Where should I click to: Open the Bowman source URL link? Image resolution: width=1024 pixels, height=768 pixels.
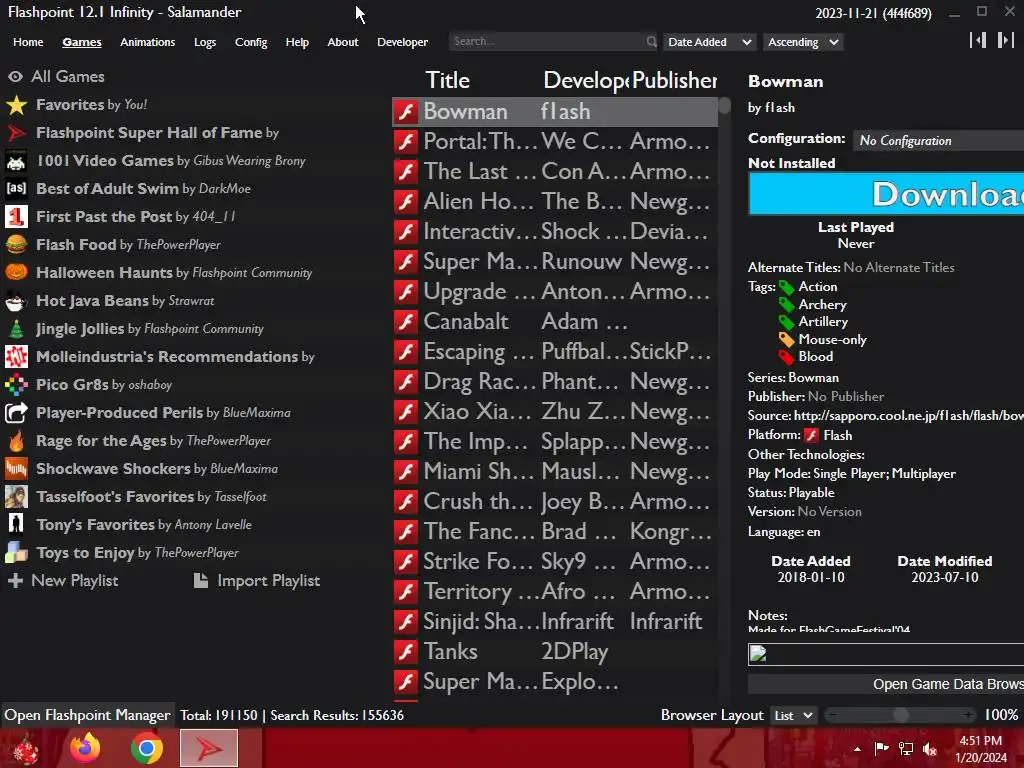[908, 415]
